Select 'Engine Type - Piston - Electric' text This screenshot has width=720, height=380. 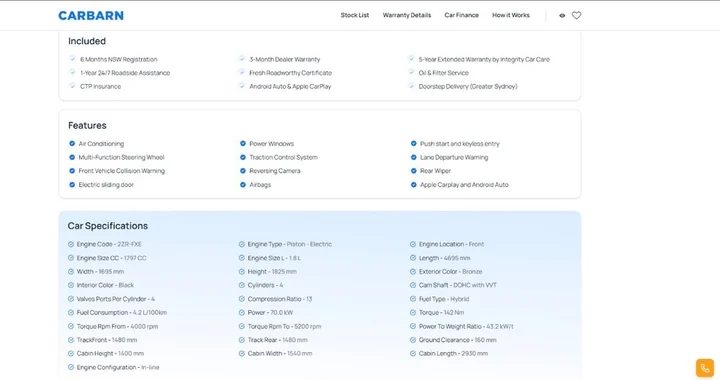pyautogui.click(x=290, y=244)
